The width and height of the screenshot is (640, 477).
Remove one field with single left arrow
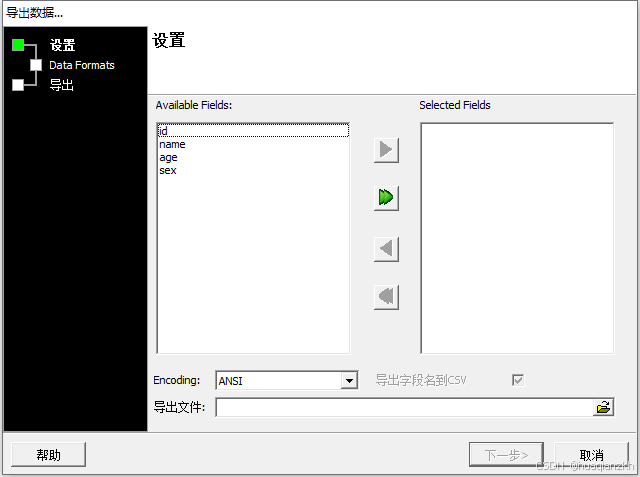386,248
